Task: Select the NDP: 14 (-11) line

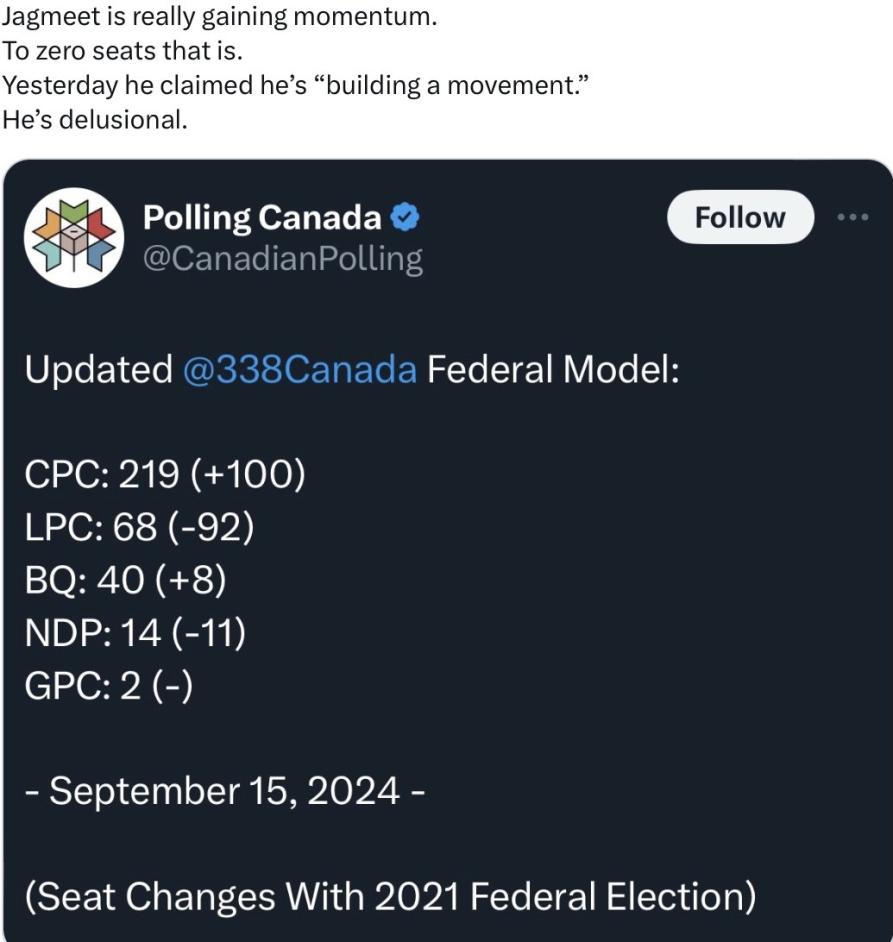Action: tap(135, 633)
